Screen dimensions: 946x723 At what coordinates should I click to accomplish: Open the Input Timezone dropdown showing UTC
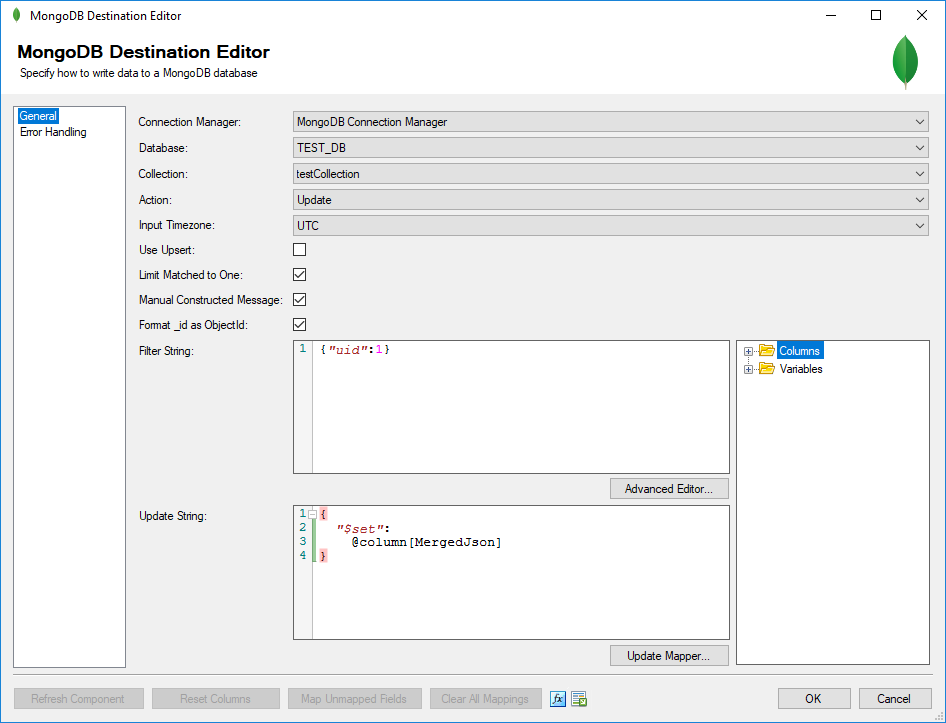[x=611, y=226]
